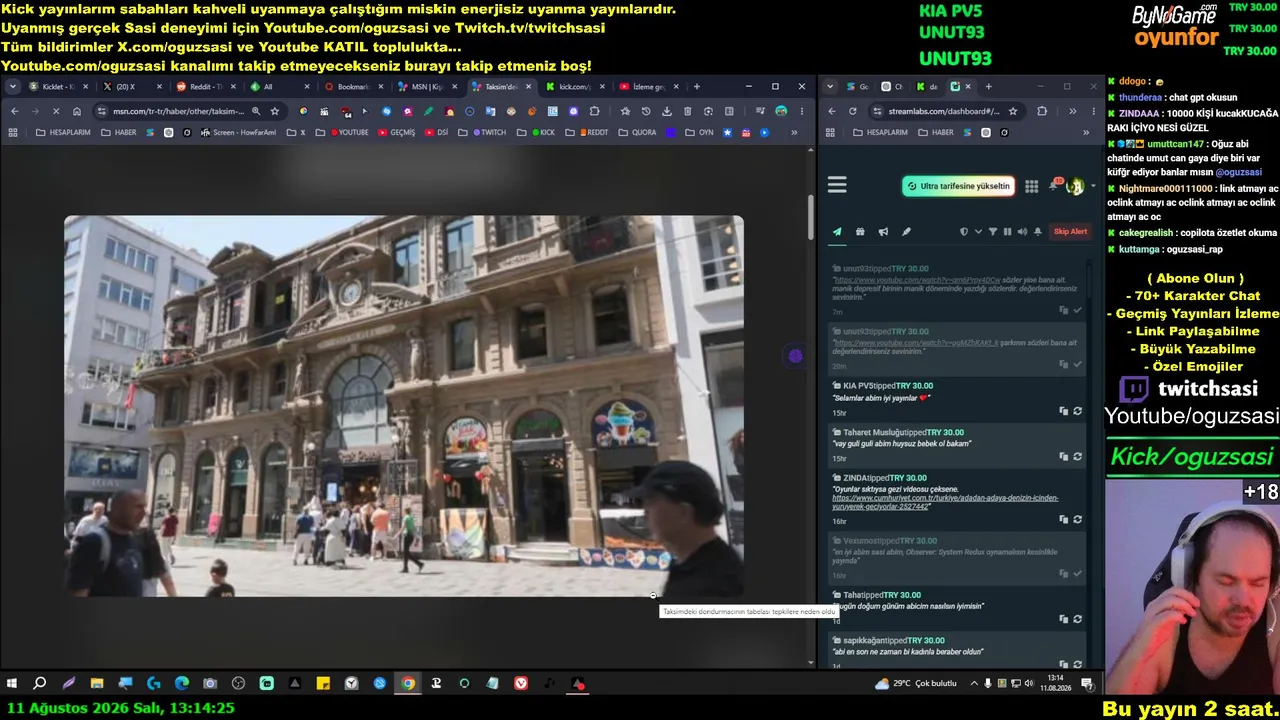Copy the ZINDA tip message
The image size is (1280, 720).
tap(1064, 519)
